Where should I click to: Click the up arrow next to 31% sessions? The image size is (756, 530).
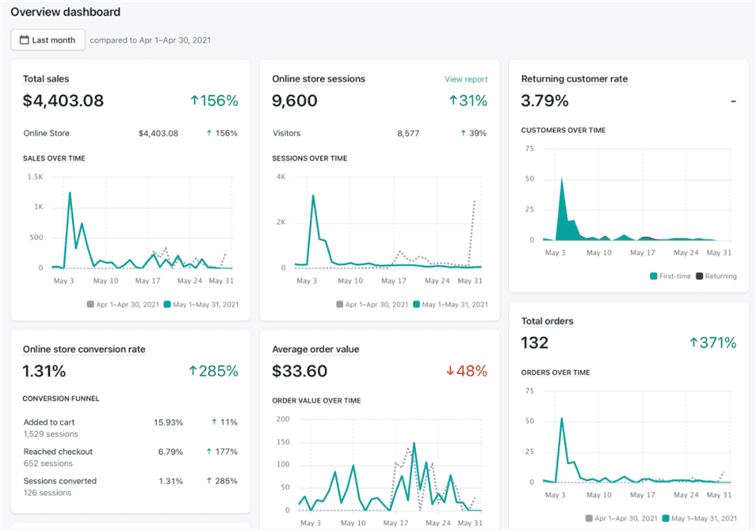click(x=453, y=101)
